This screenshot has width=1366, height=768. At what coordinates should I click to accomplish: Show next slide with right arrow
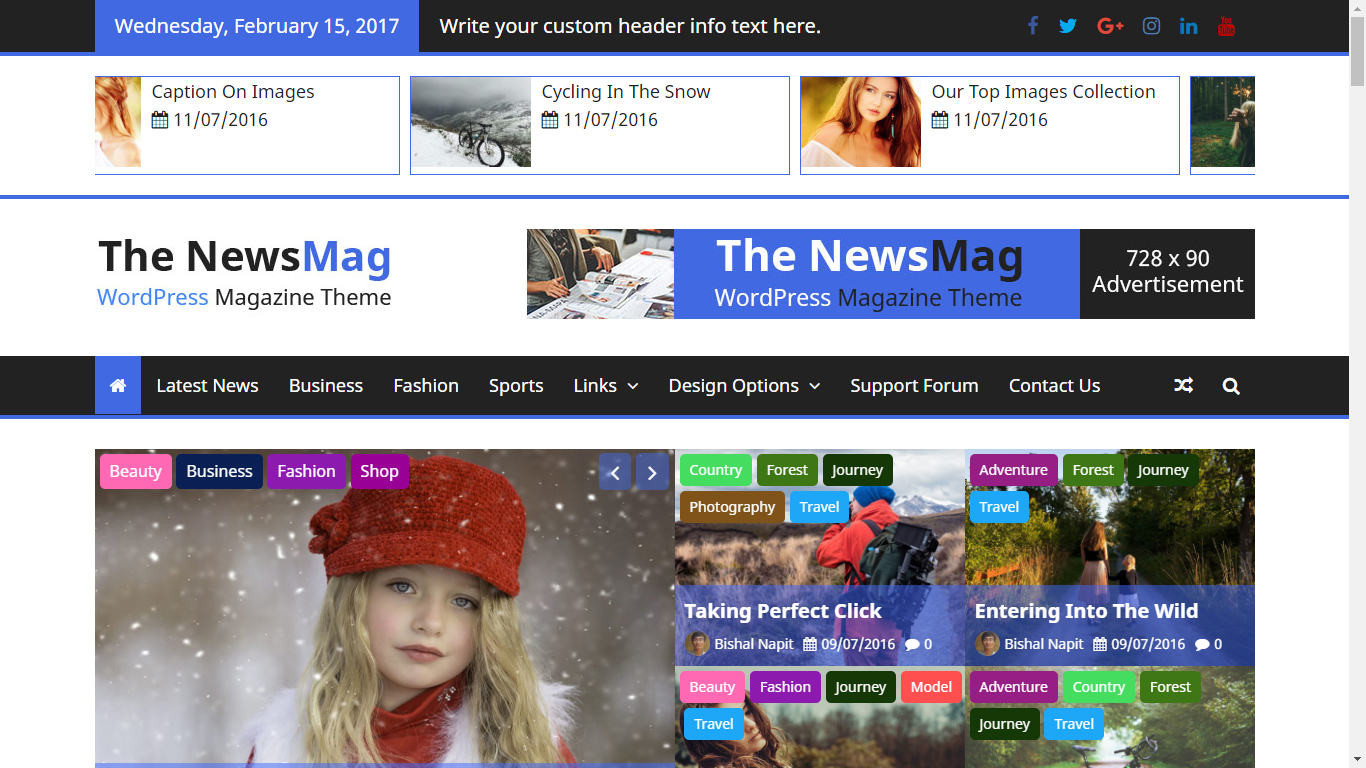[652, 472]
